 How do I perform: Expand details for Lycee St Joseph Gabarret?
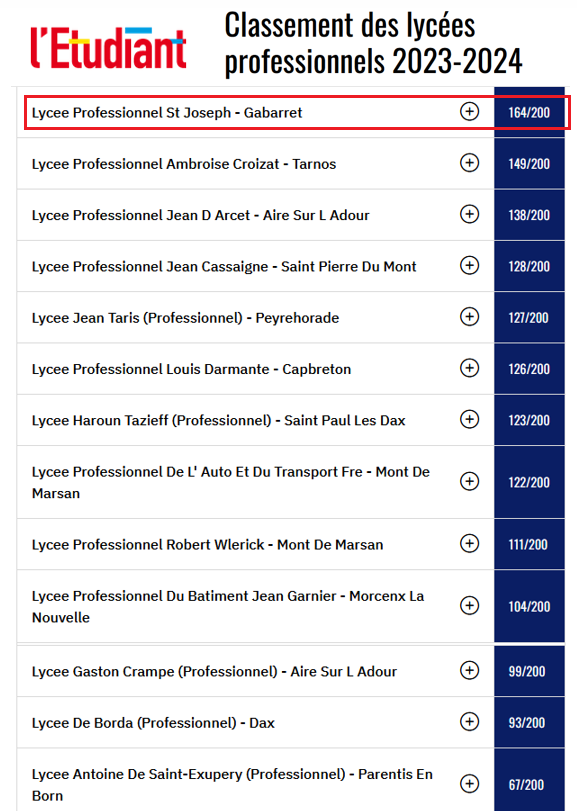tap(469, 112)
